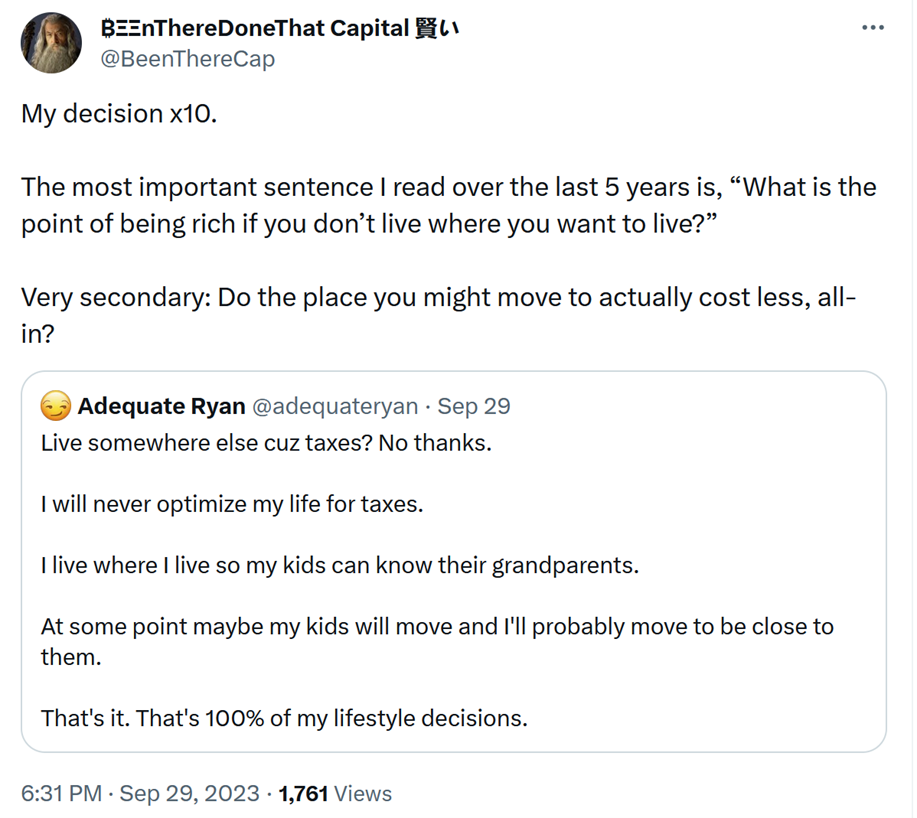Click the 6:31 PM timestamp
917x818 pixels.
tap(61, 793)
